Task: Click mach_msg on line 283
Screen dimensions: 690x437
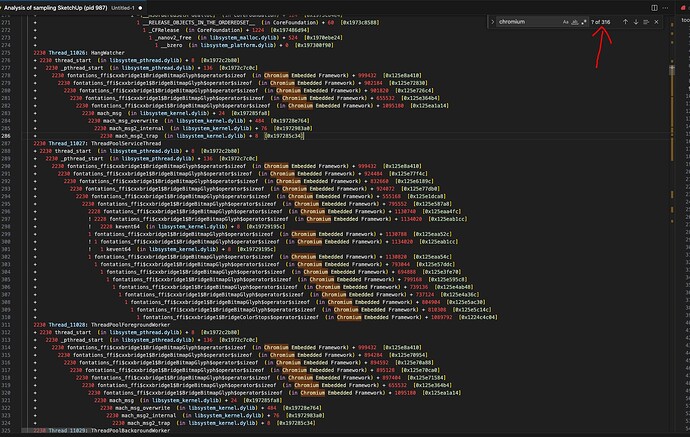Action: coord(109,113)
